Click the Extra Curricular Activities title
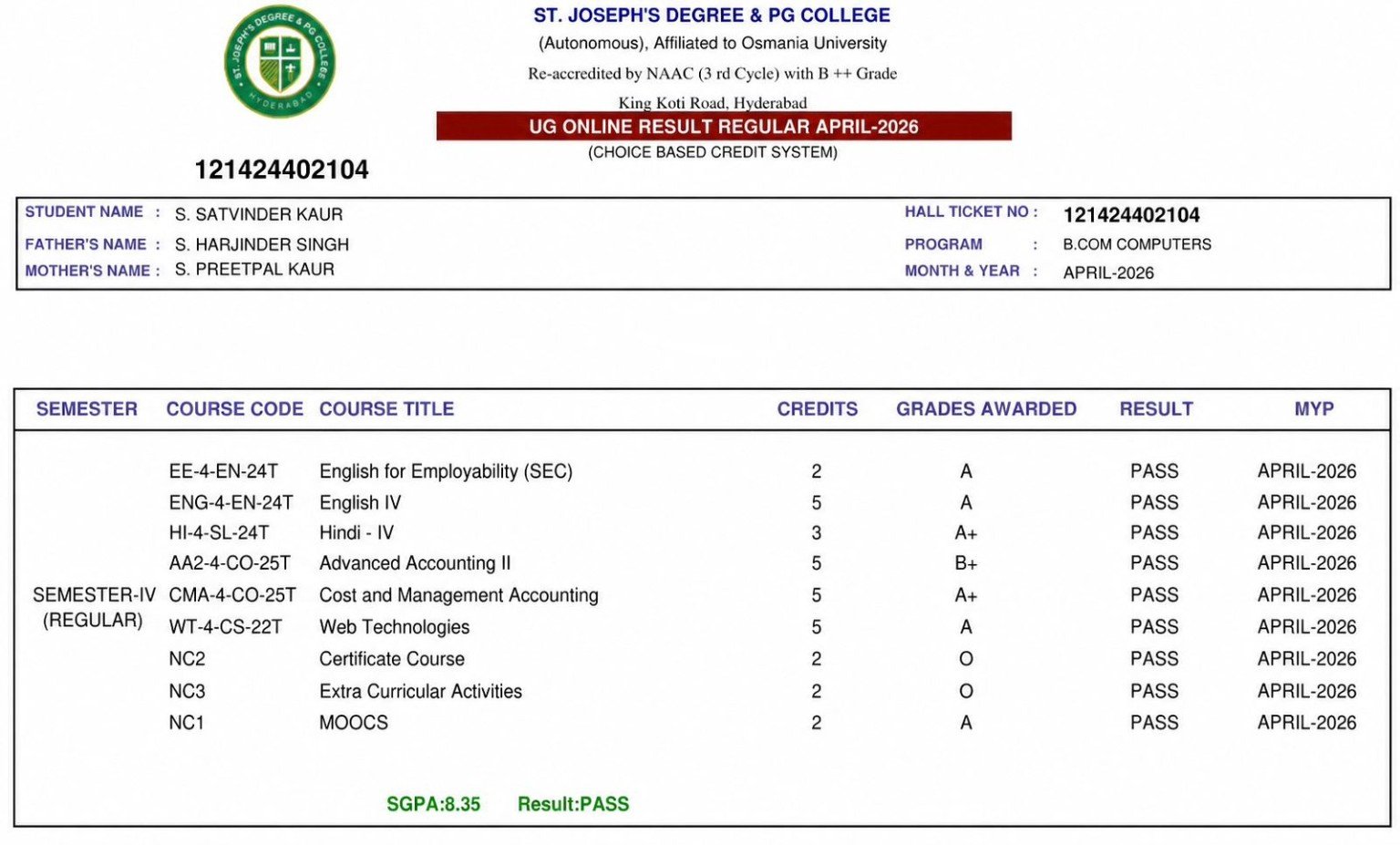The height and width of the screenshot is (845, 1400). point(420,691)
